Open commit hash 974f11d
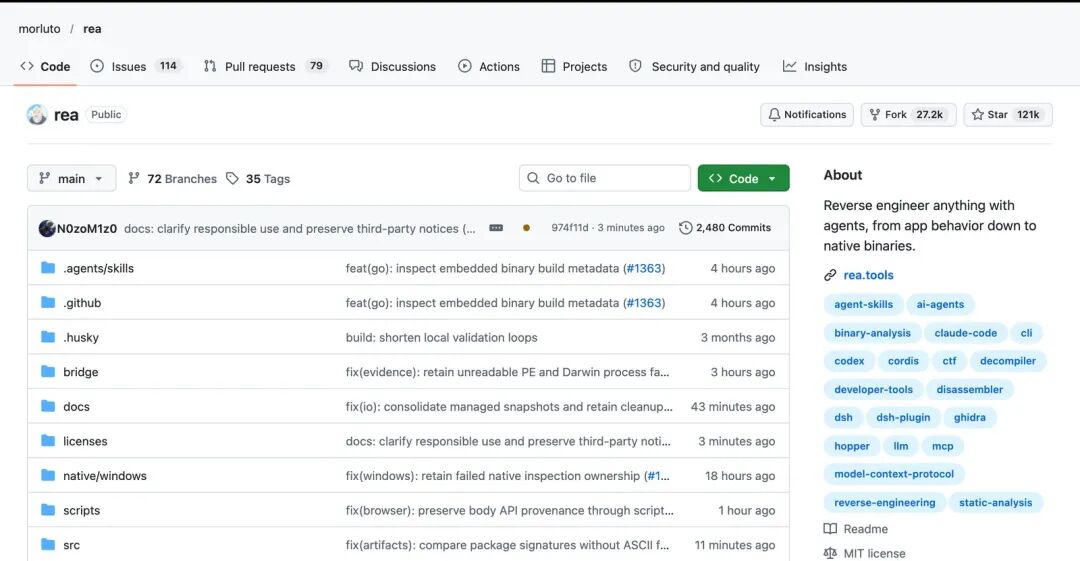Screen dimensions: 1080x561 pos(570,227)
